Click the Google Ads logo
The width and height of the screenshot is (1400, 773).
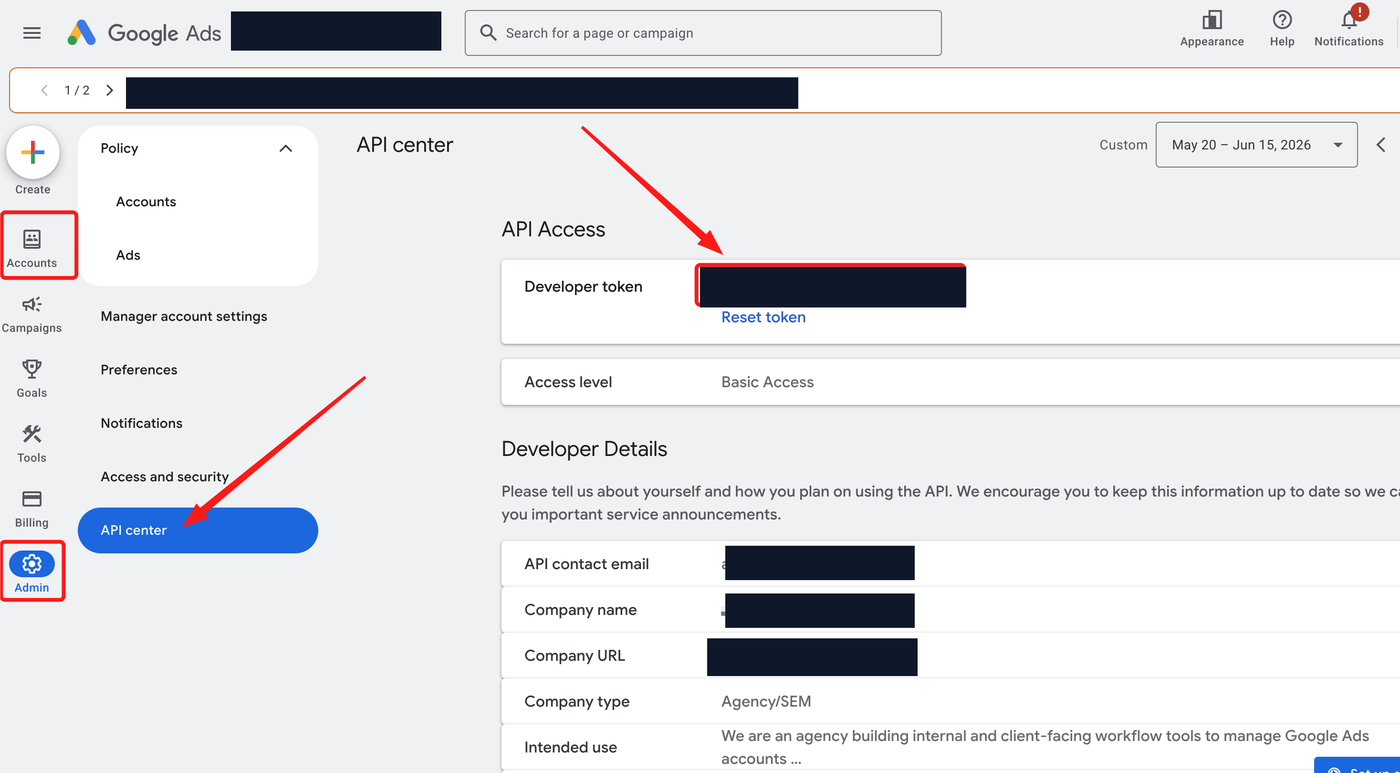click(144, 33)
